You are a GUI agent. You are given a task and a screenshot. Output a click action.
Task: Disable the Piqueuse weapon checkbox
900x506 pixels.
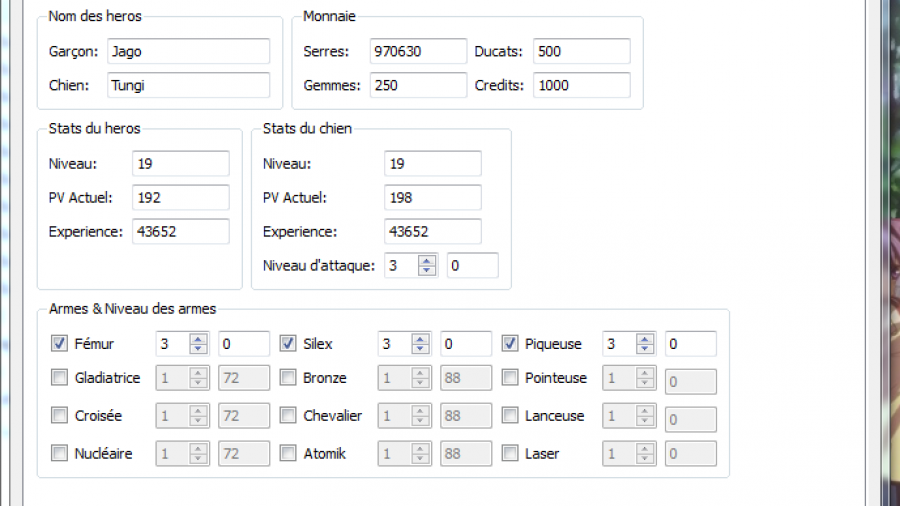click(x=510, y=344)
